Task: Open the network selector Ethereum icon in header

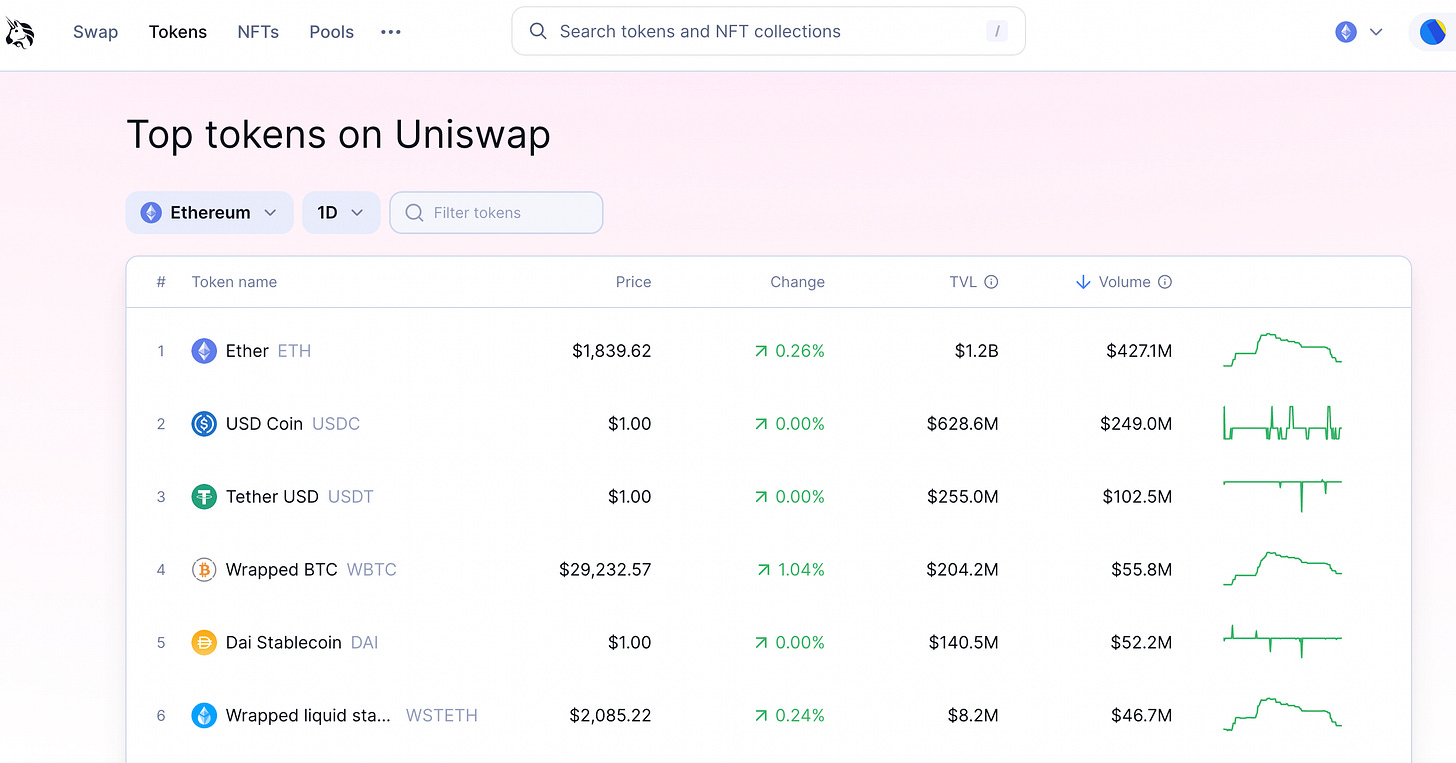Action: (x=1346, y=32)
